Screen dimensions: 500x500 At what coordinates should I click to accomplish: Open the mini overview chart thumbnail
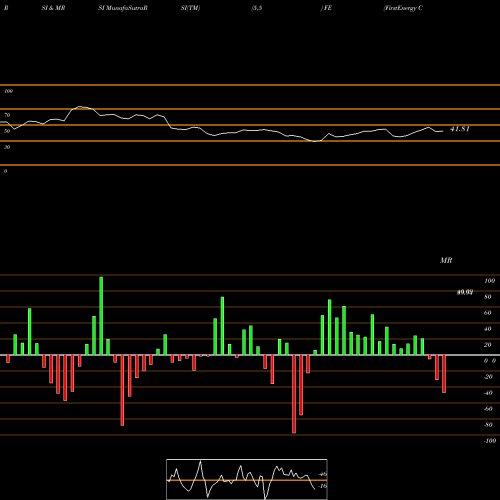247,479
